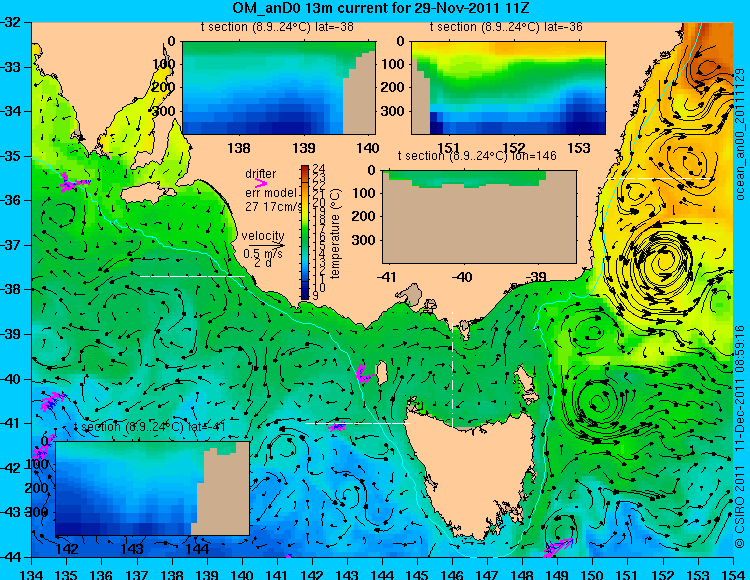
Task: Open the lat=-41 temperature section inset plot
Action: point(153,488)
